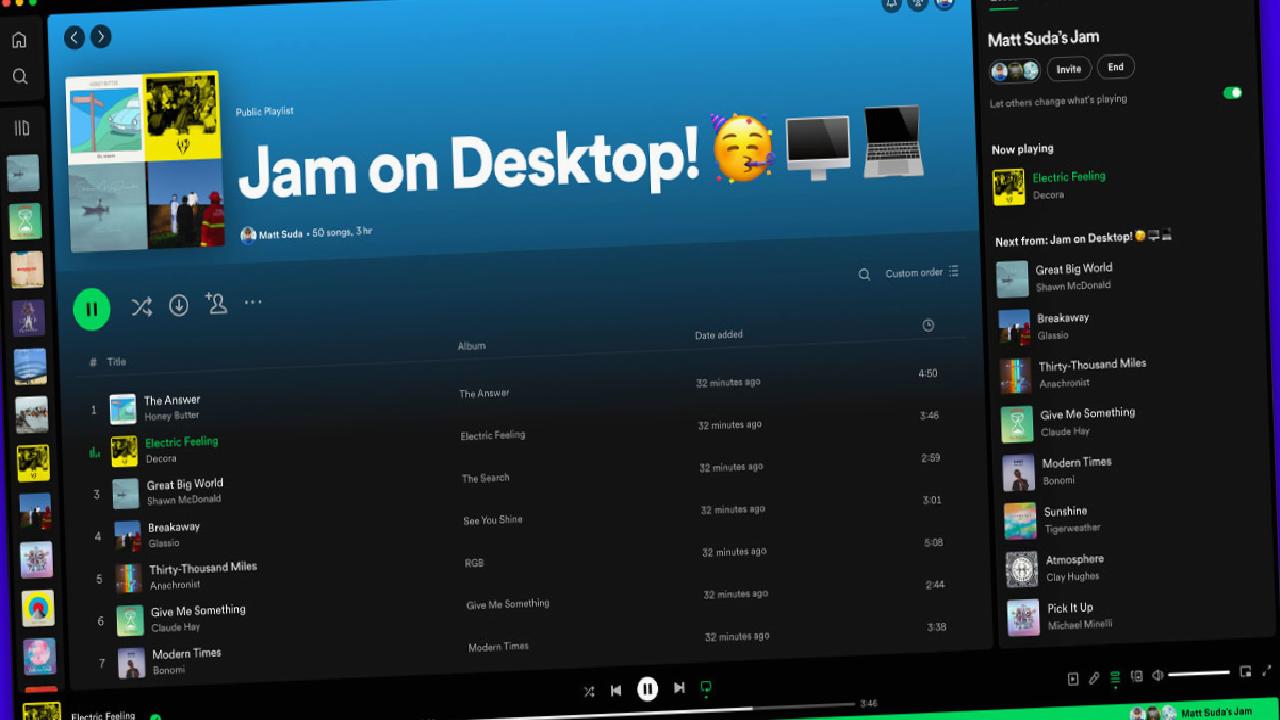Sort by the Date added column header
Screen dimensions: 1280x720
(x=719, y=335)
